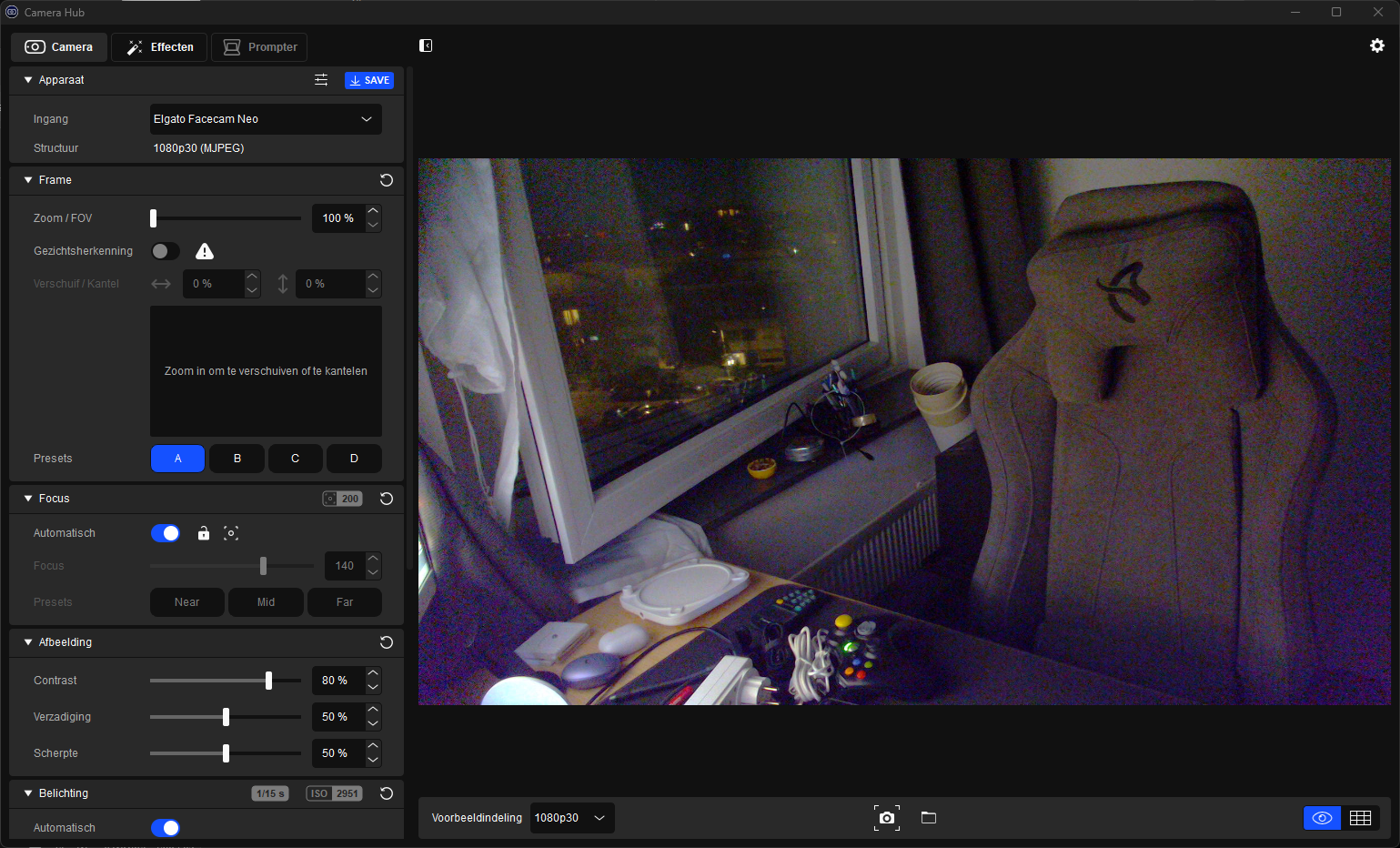Screen dimensions: 1400x848
Task: Click the Gezichtsherkenning warning triangle icon
Action: 205,251
